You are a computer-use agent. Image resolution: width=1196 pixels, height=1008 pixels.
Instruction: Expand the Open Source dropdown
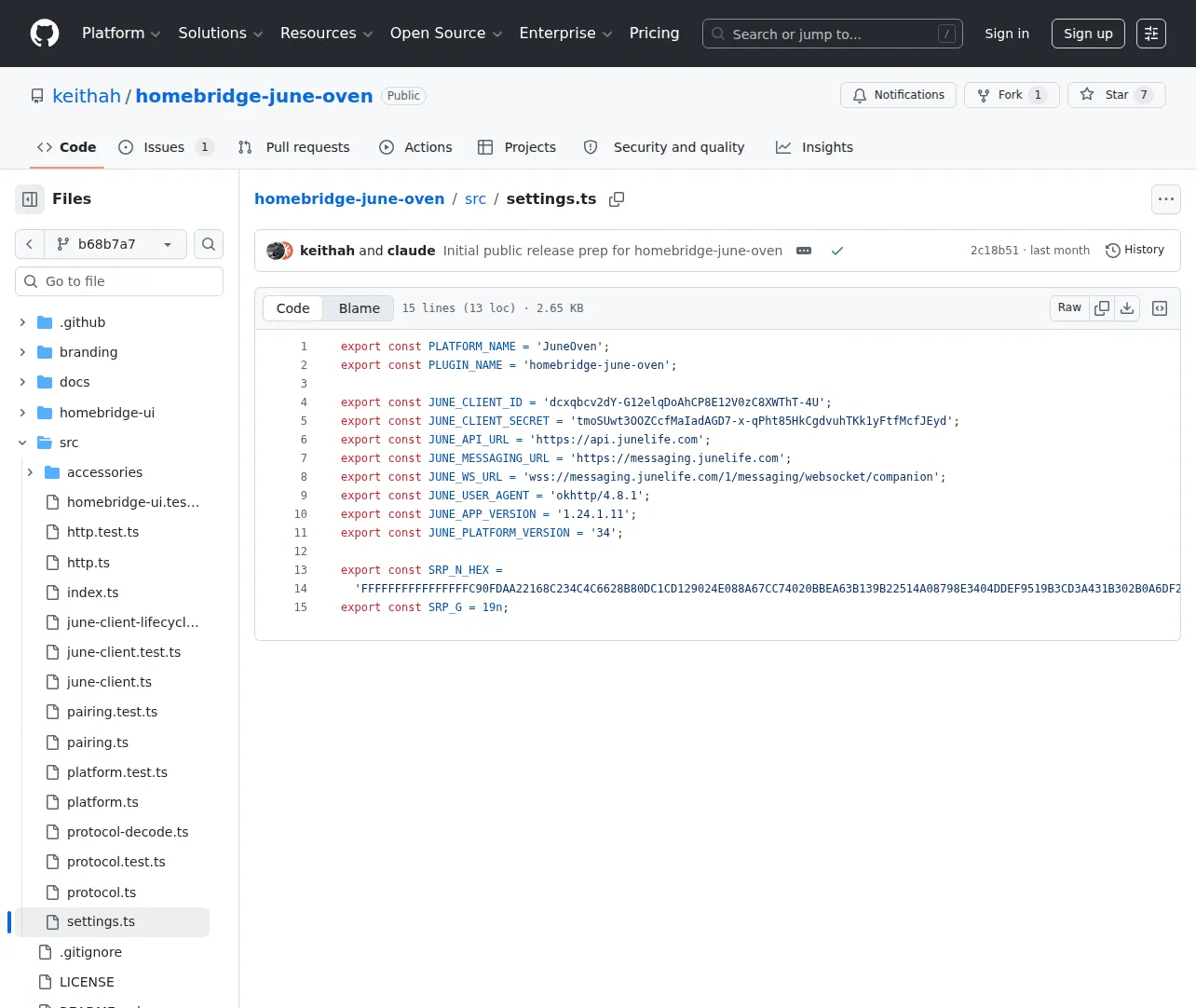coord(446,34)
